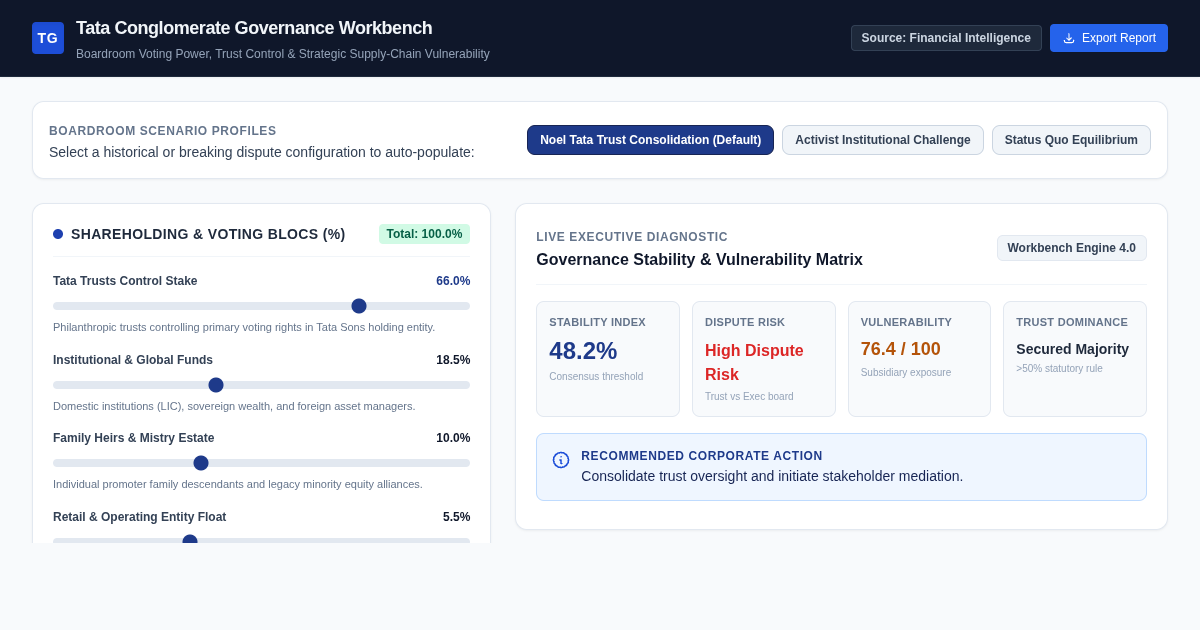
Task: Click the Trust vs Exec board caption
Action: click(749, 397)
